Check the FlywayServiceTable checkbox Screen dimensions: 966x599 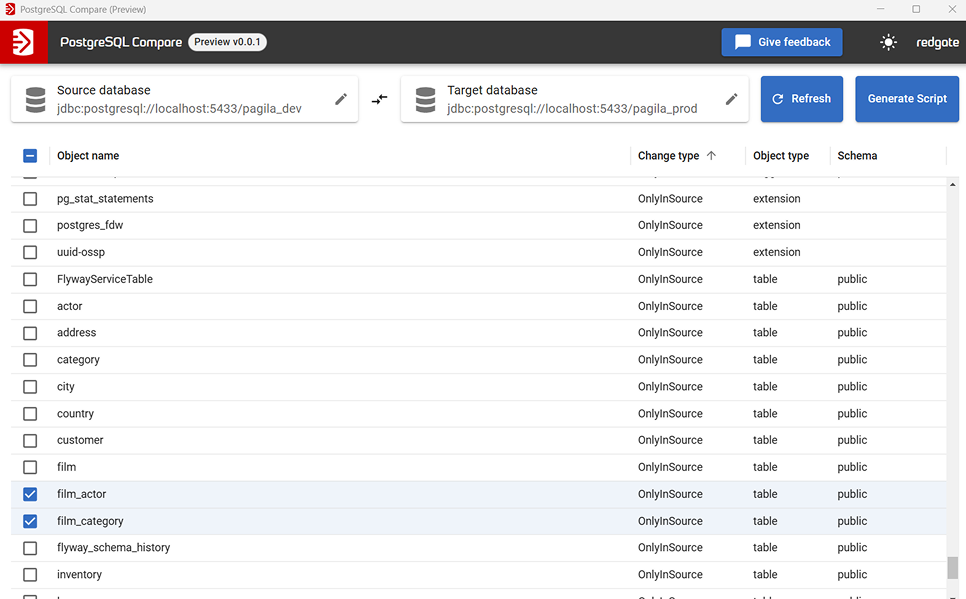pos(30,279)
